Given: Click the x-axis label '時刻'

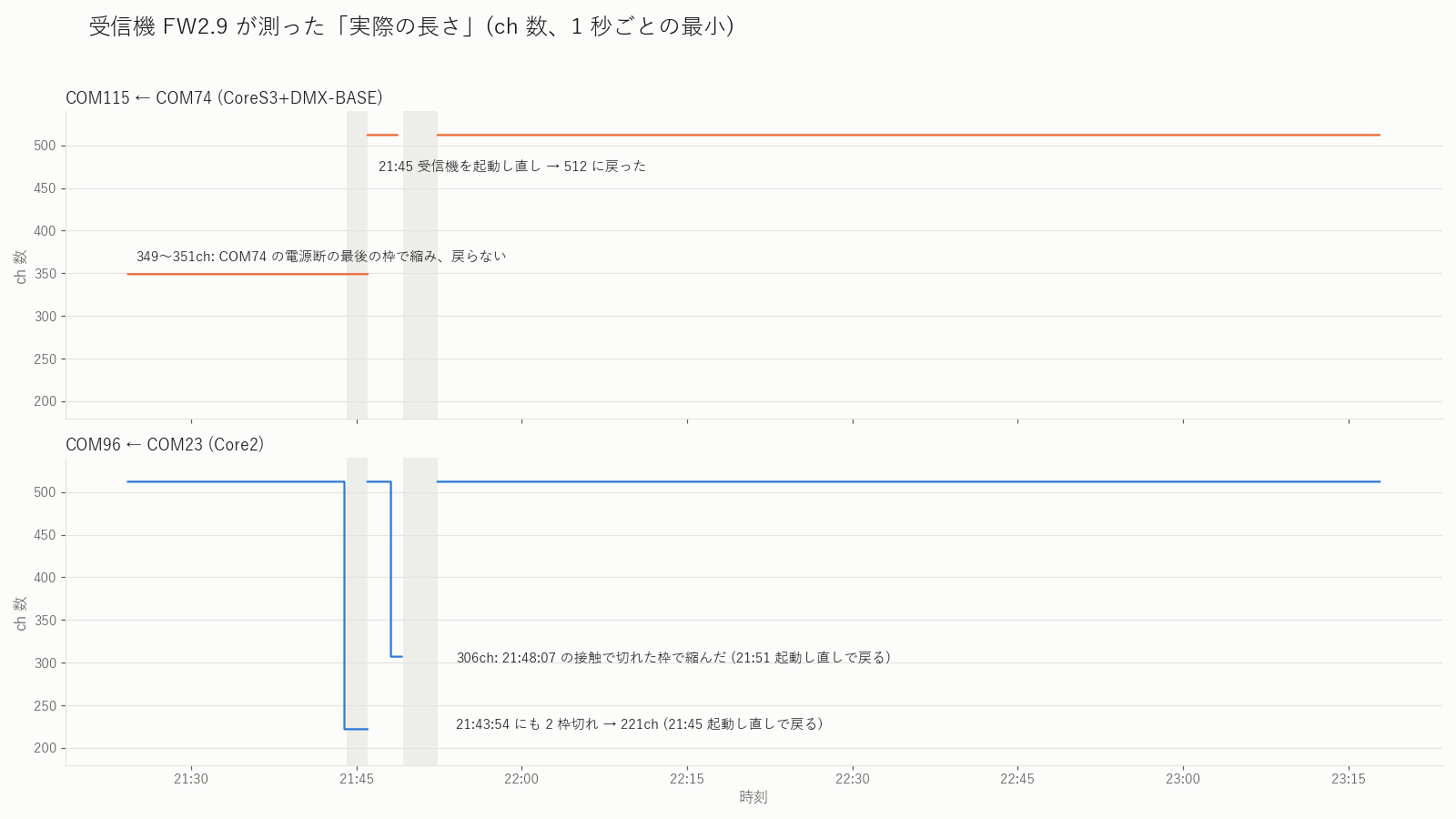Looking at the screenshot, I should point(753,797).
